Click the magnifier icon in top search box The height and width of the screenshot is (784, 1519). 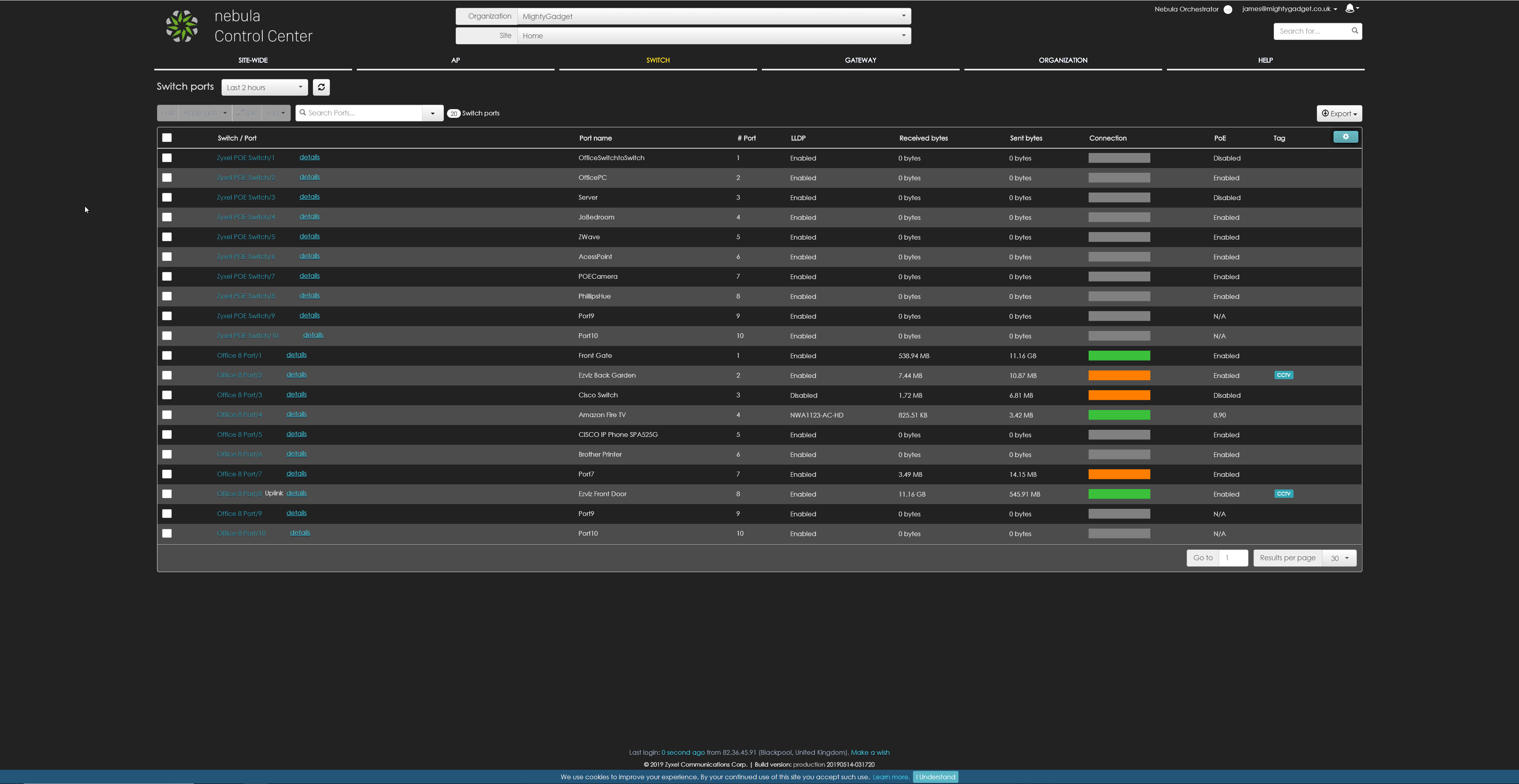1354,31
